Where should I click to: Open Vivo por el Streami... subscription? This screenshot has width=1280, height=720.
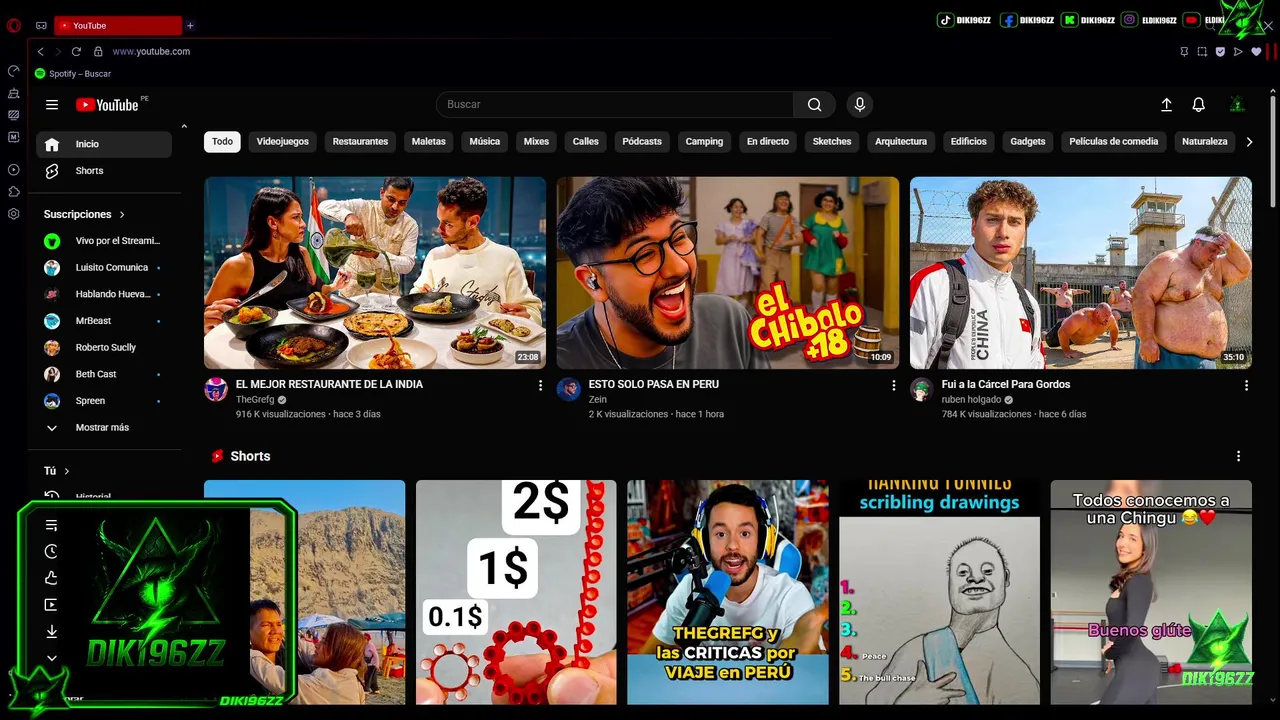coord(104,241)
